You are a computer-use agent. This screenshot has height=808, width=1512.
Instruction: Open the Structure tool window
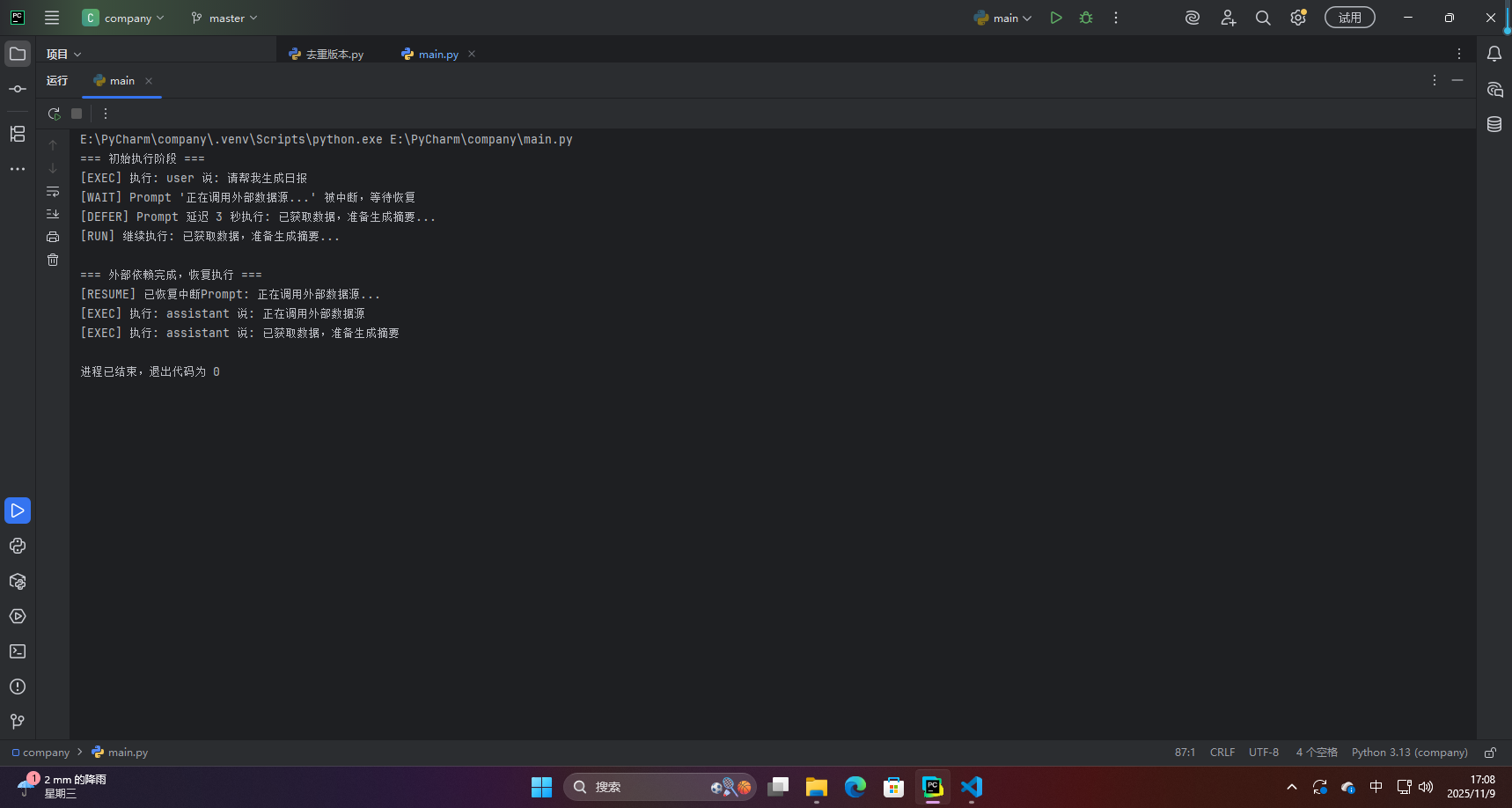point(18,134)
